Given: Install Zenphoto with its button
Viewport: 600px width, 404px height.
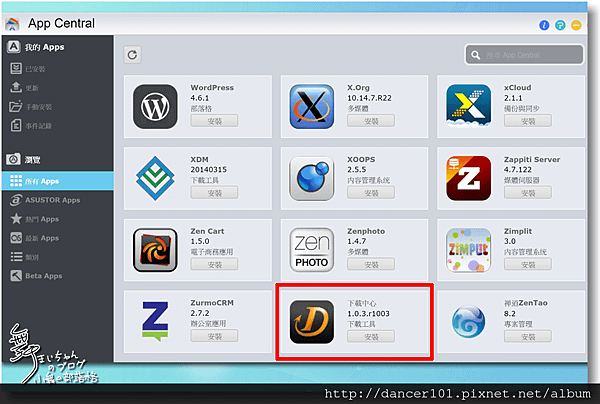Looking at the screenshot, I should click(x=371, y=264).
